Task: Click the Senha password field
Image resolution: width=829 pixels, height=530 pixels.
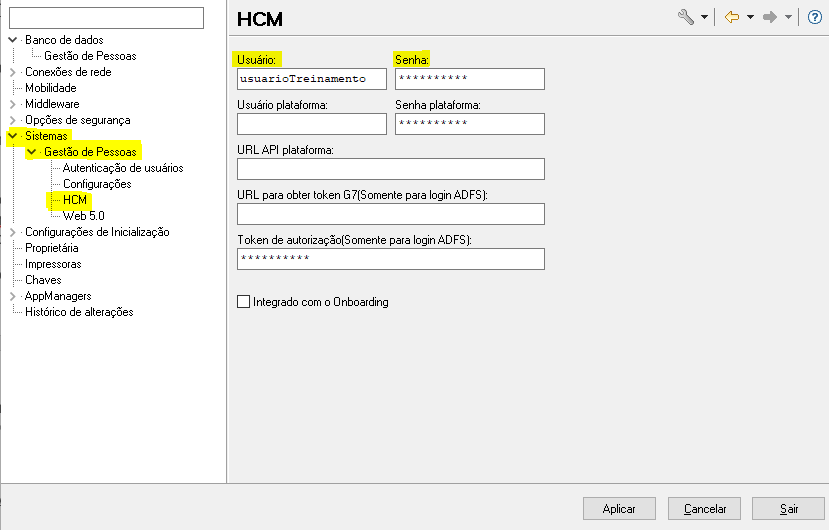Action: coord(469,79)
